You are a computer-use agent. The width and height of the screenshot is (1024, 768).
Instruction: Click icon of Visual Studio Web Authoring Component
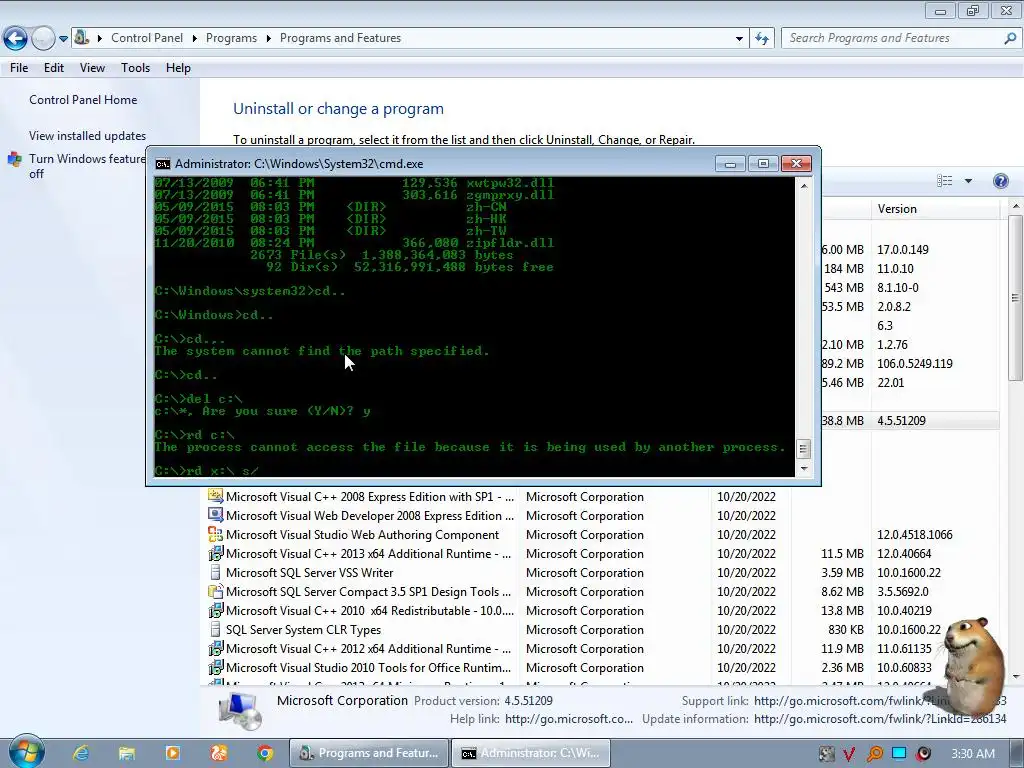tap(215, 534)
